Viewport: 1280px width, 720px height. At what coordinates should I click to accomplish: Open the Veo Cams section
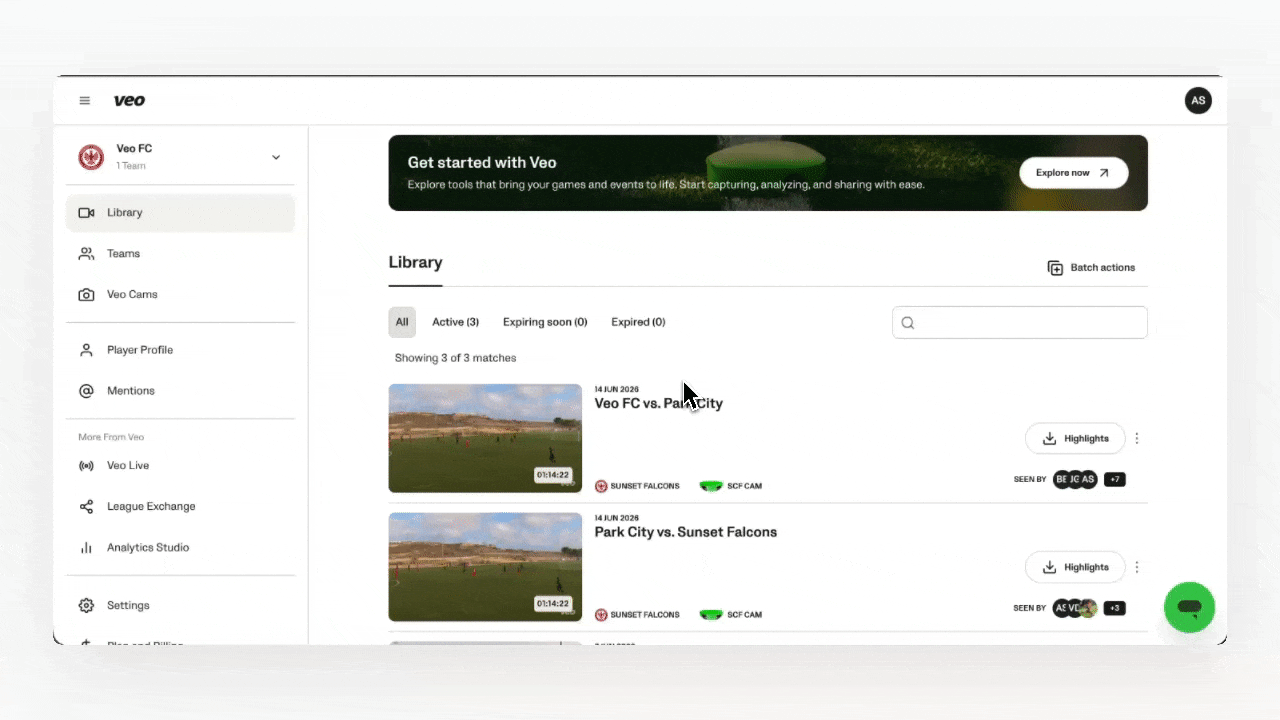[180, 295]
